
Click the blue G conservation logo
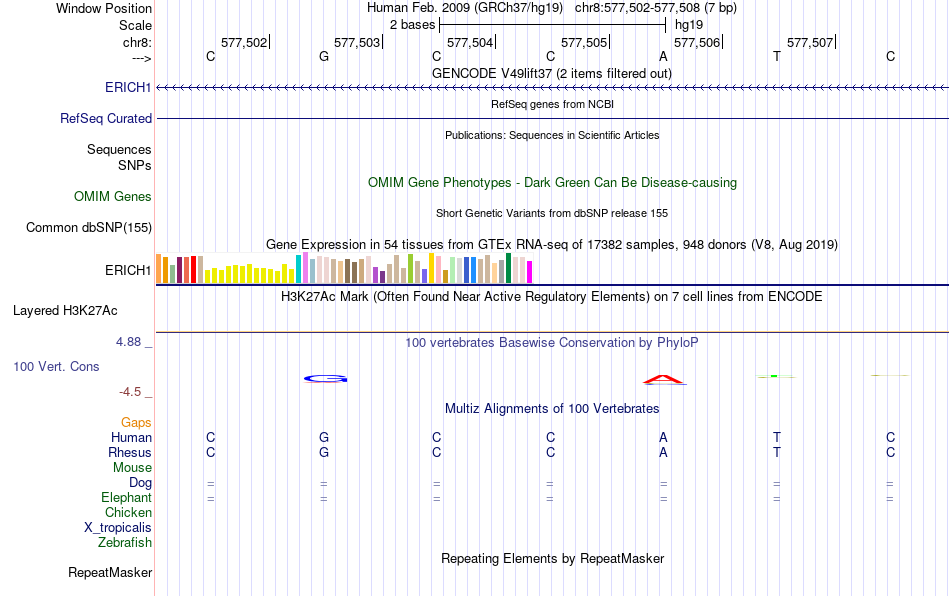pyautogui.click(x=325, y=379)
